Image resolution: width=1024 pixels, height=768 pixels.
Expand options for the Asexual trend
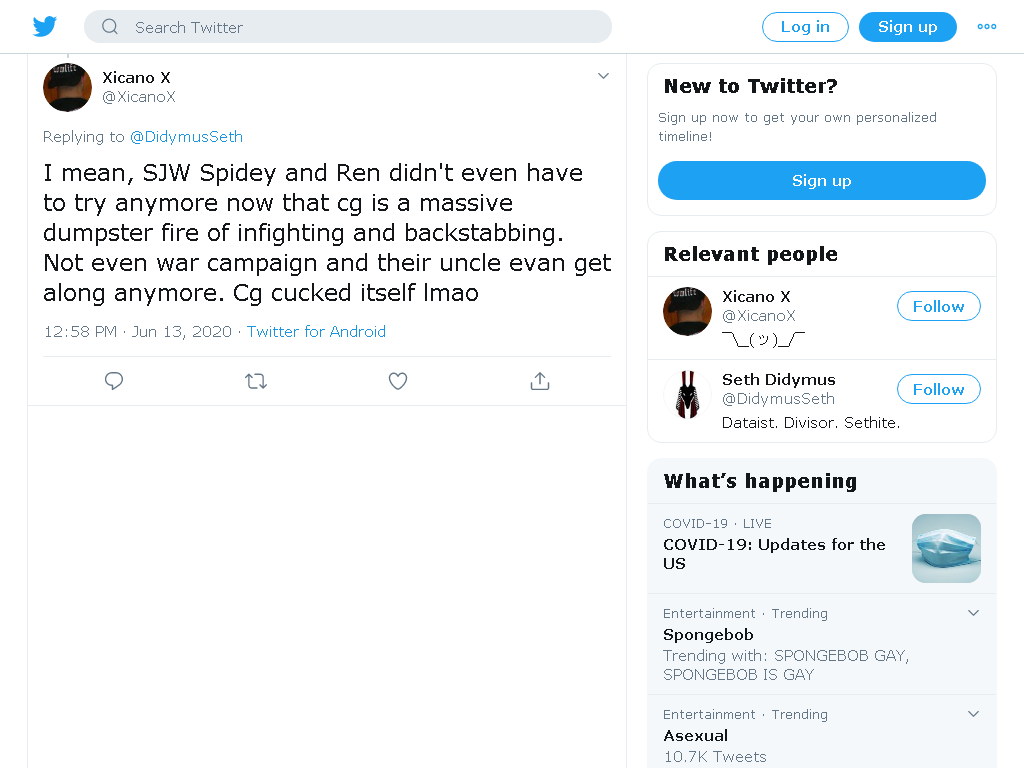(973, 714)
